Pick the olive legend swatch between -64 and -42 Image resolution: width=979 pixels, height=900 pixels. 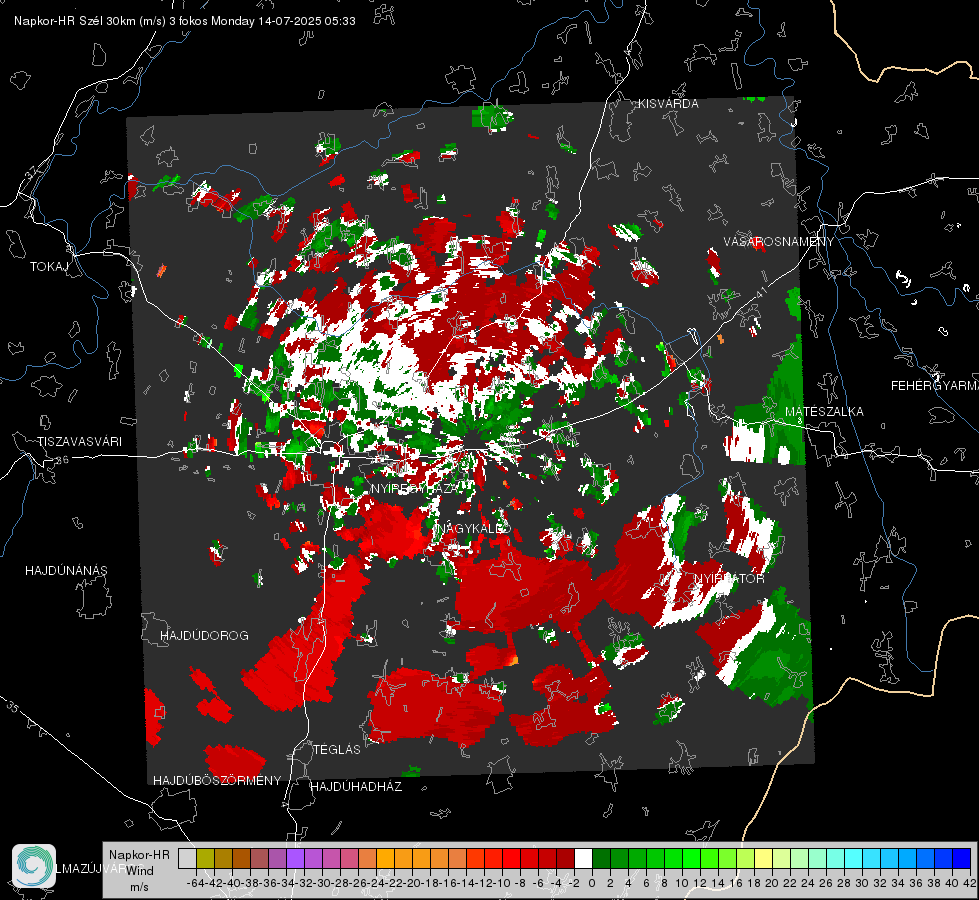(205, 859)
